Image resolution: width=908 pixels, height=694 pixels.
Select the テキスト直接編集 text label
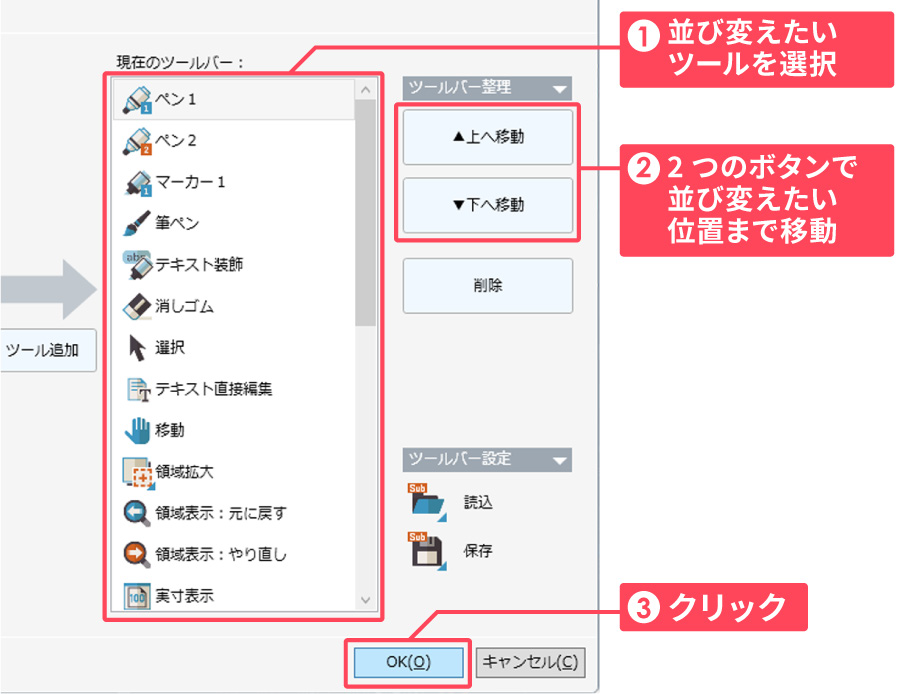coord(213,389)
